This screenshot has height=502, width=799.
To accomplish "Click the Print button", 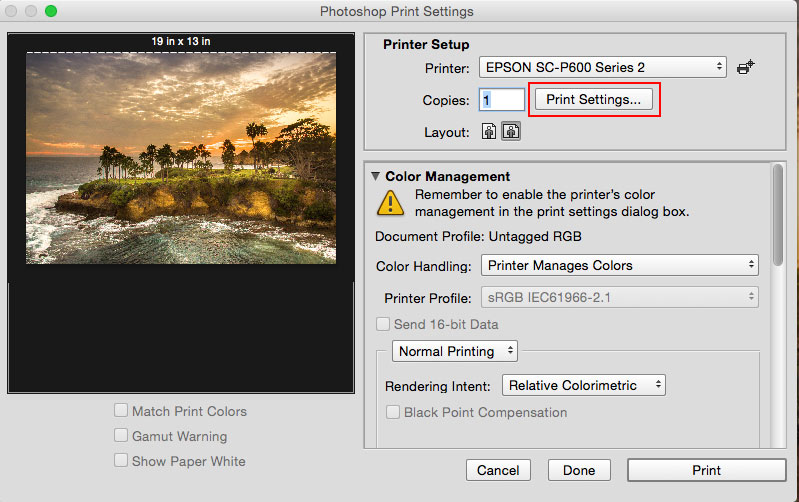I will click(706, 470).
